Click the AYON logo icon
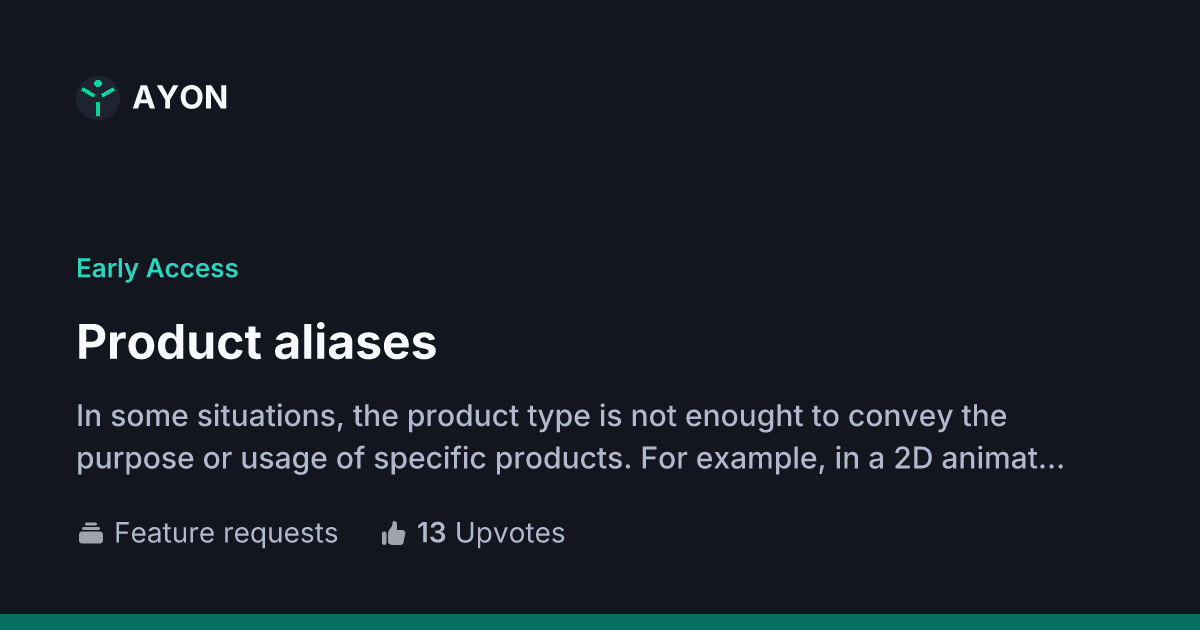The image size is (1200, 630). click(x=97, y=97)
